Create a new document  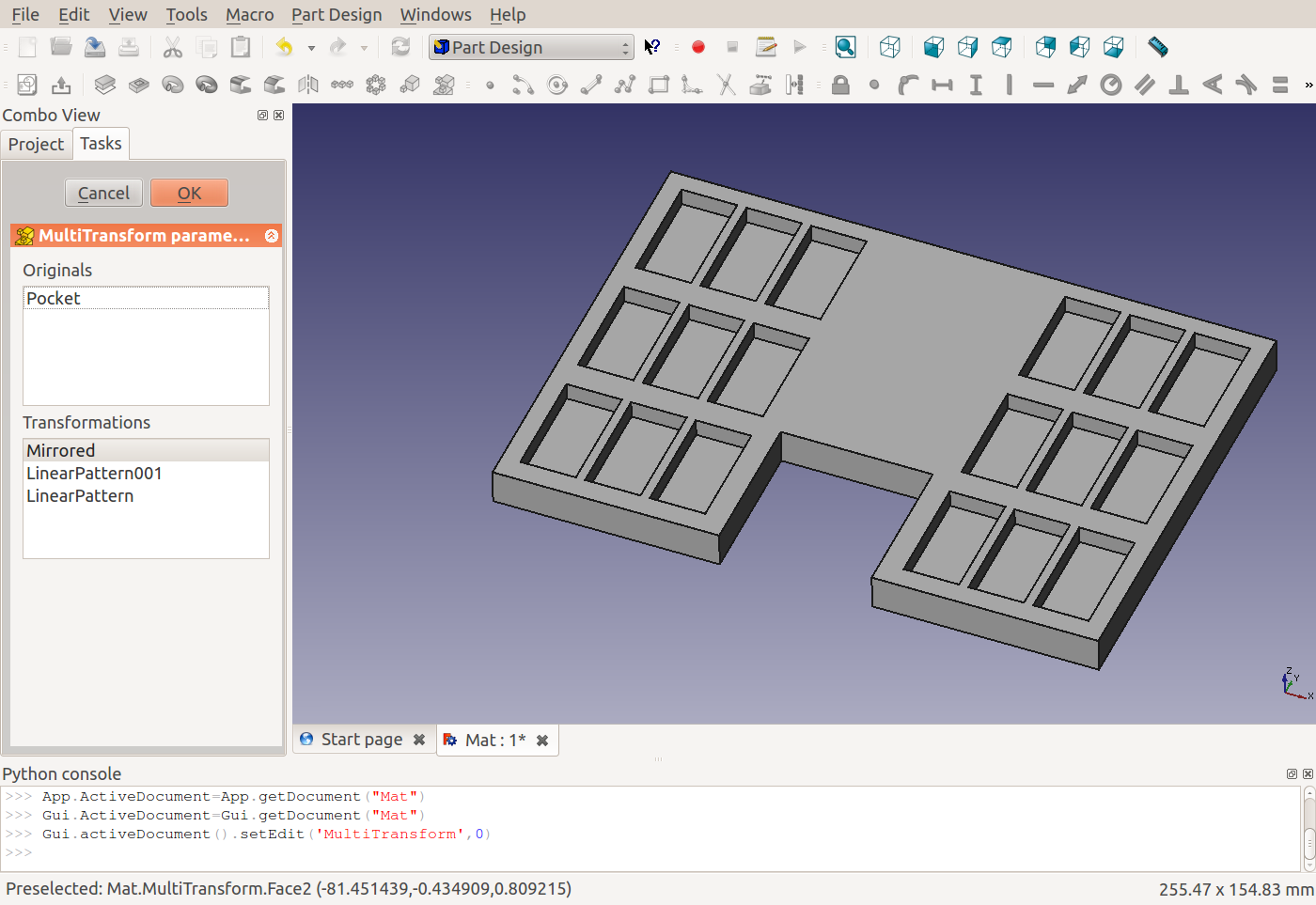(27, 47)
